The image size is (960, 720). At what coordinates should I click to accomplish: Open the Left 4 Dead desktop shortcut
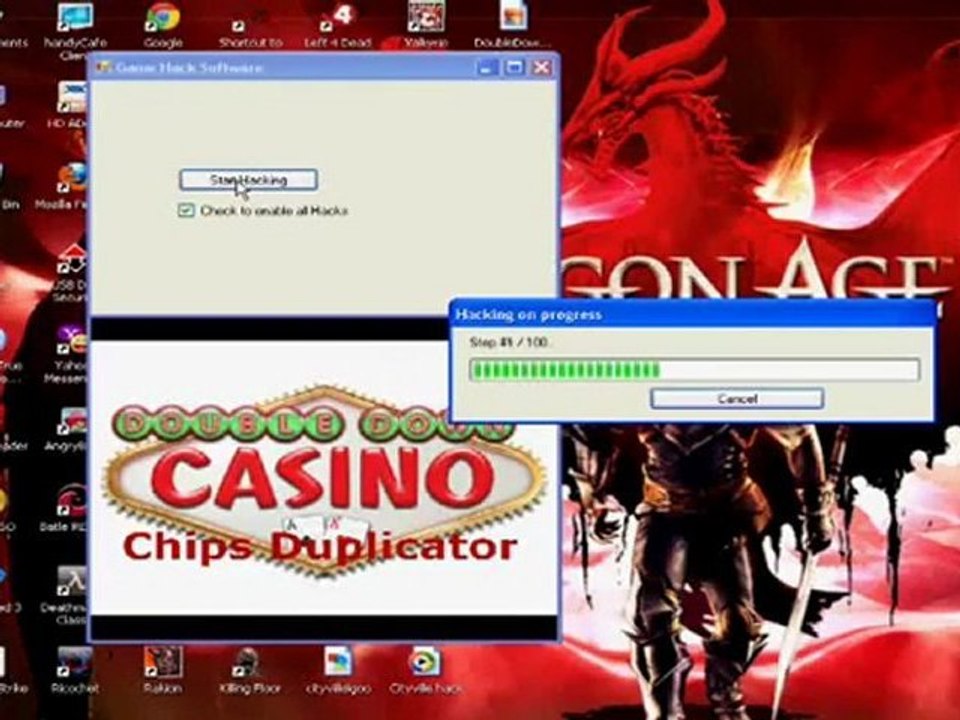(337, 27)
